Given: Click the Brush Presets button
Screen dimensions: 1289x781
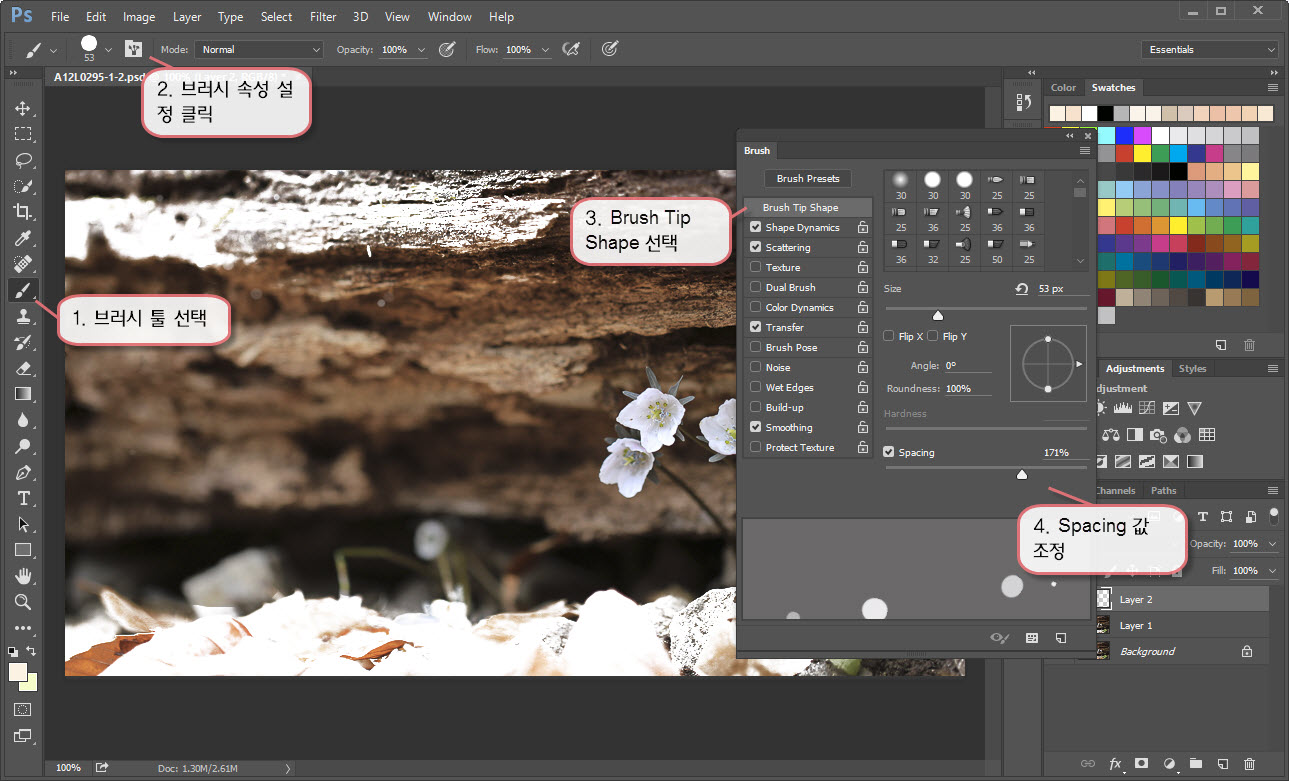Looking at the screenshot, I should [808, 178].
